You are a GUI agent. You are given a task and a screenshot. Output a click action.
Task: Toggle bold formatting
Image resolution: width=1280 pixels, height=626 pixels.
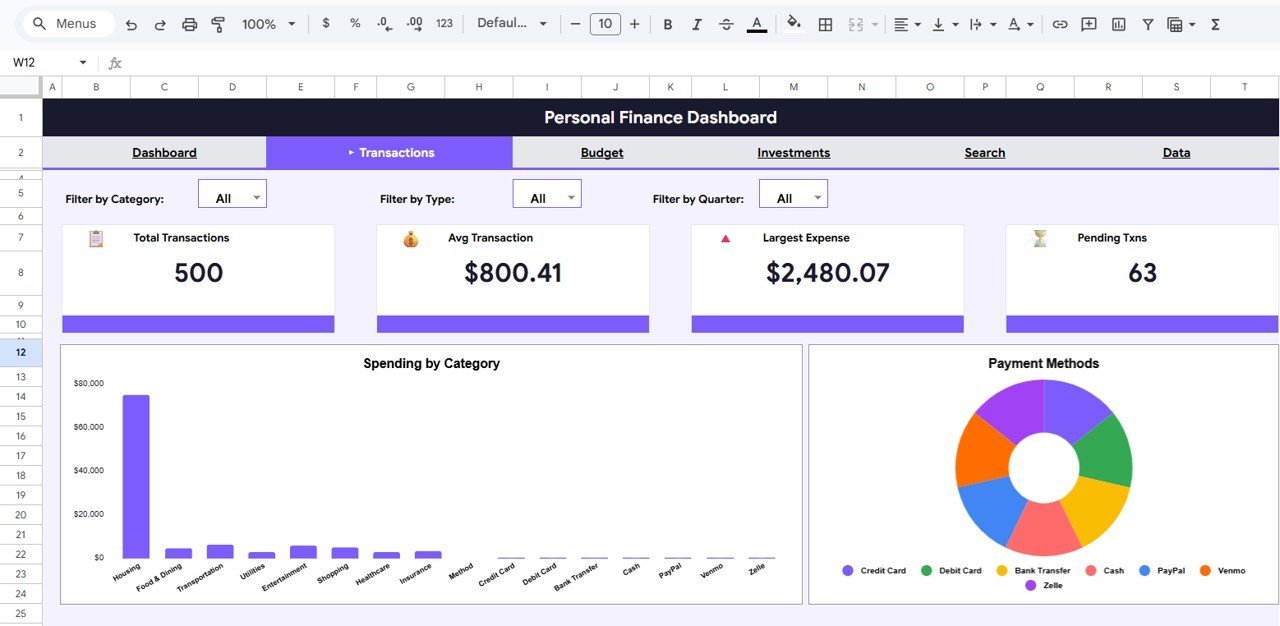tap(667, 23)
